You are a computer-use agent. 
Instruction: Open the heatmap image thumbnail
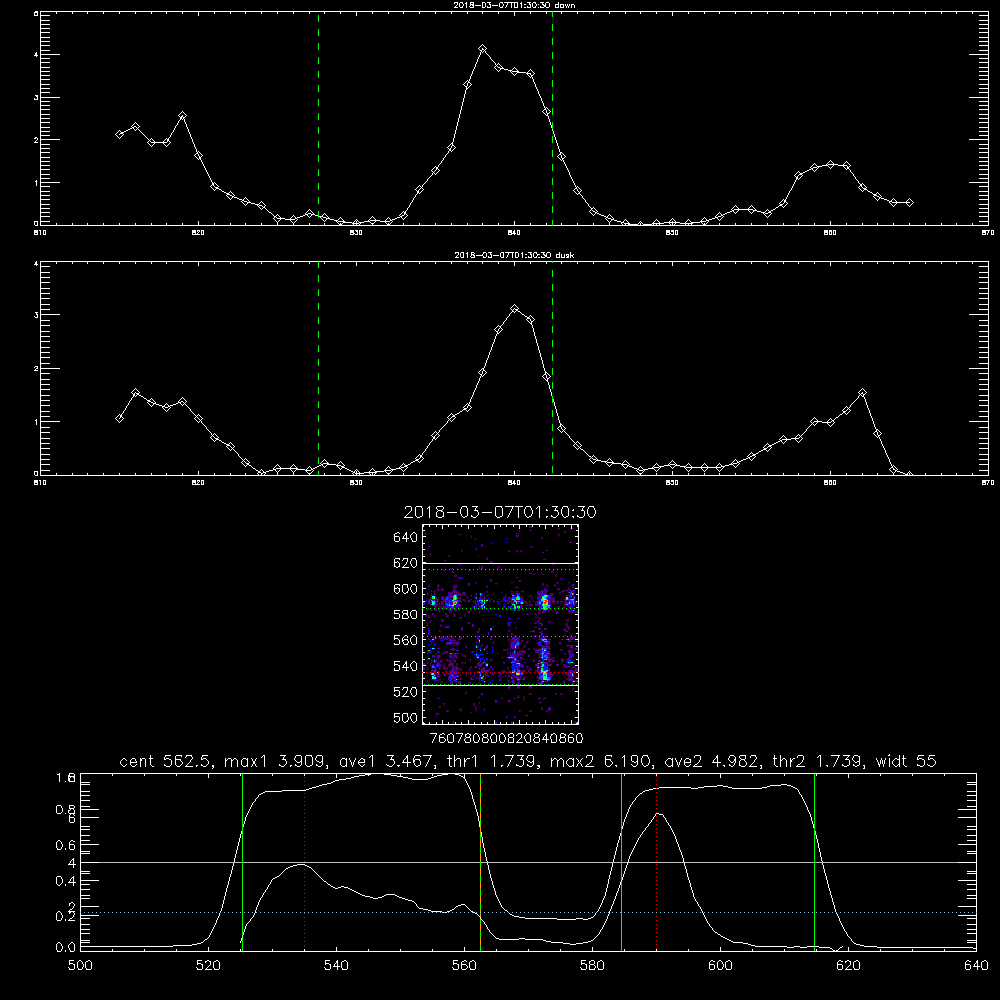tap(500, 624)
